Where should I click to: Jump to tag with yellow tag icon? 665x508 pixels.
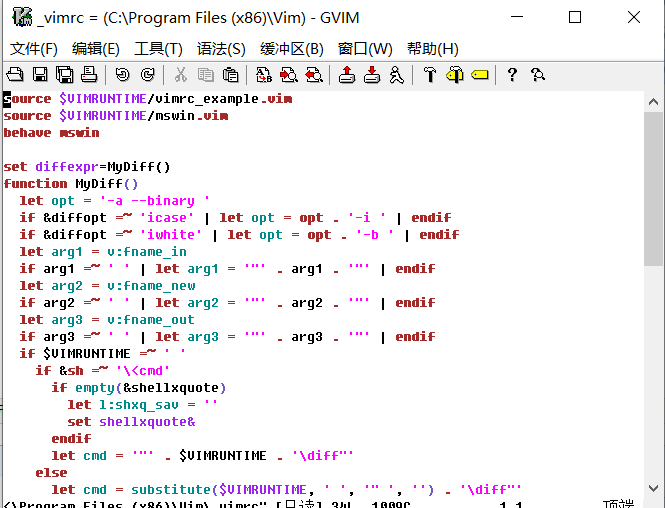480,75
